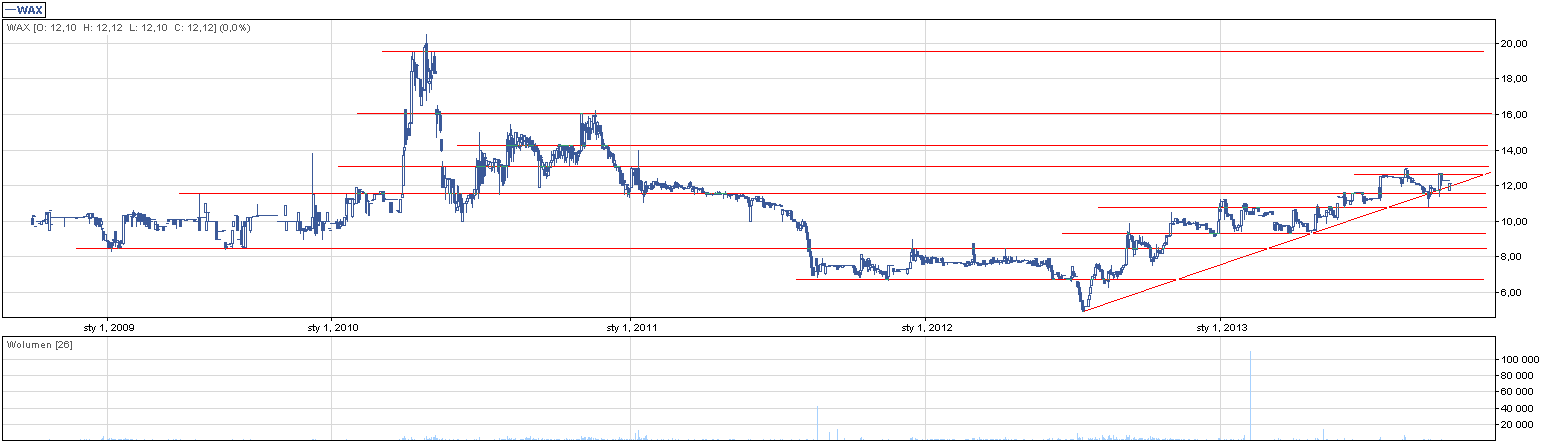Viewport: 1542px width, 443px height.
Task: Select the 10,00 price axis label
Action: coord(1512,222)
